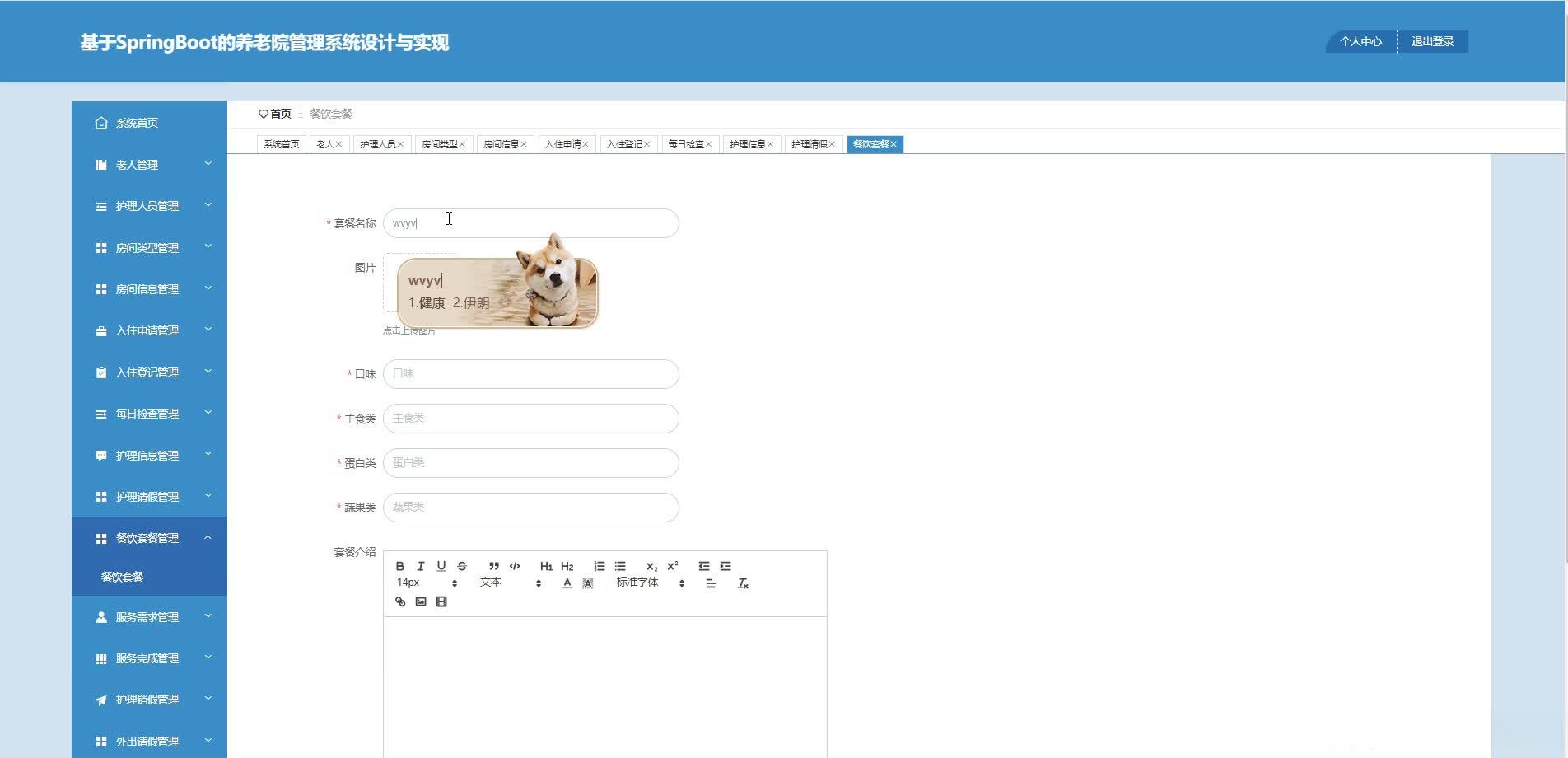Open 个人中心 from the top bar
1568x758 pixels.
click(x=1360, y=40)
